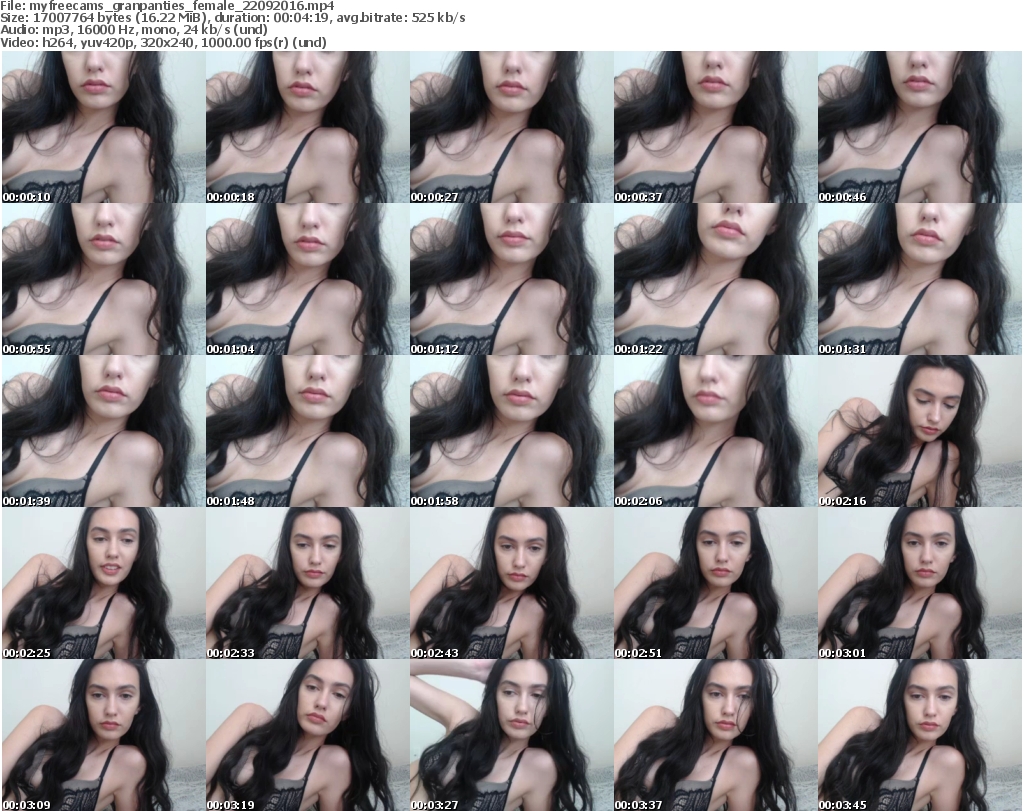Image resolution: width=1024 pixels, height=811 pixels.
Task: Select the Video h264 info line
Action: click(163, 42)
